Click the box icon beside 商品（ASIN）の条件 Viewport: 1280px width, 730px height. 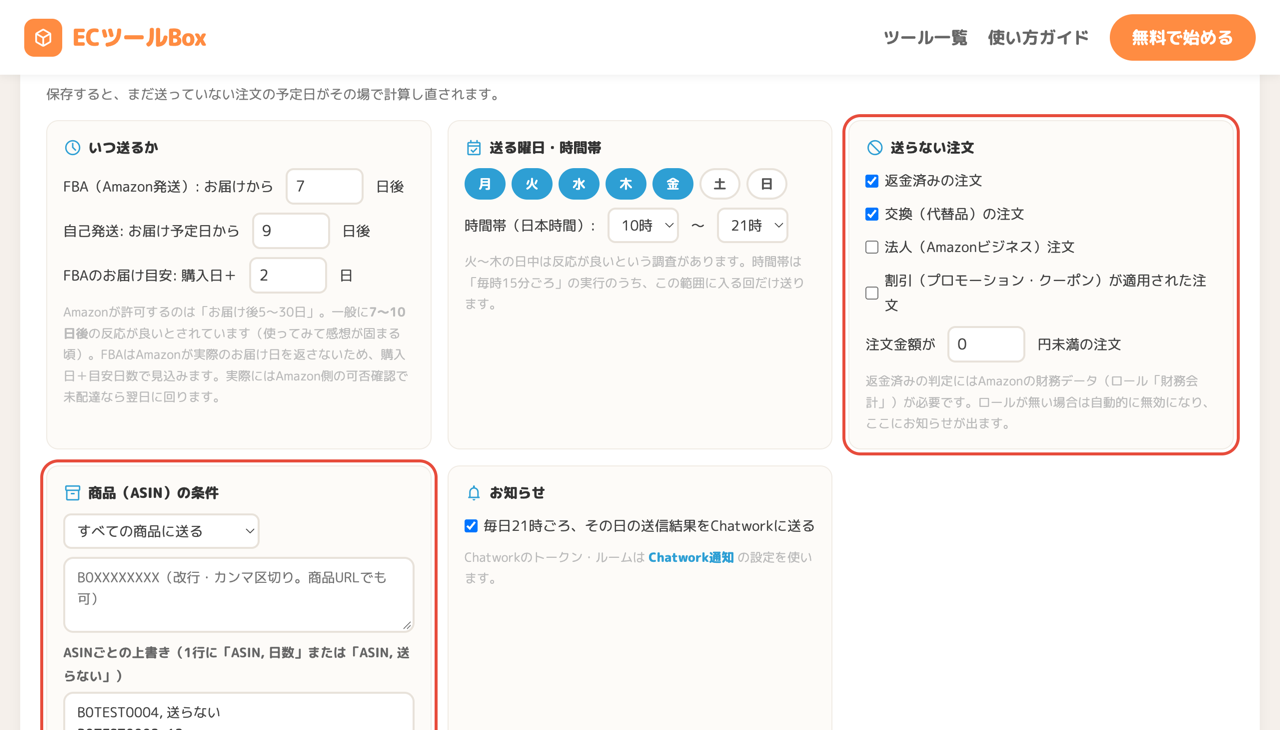point(72,493)
